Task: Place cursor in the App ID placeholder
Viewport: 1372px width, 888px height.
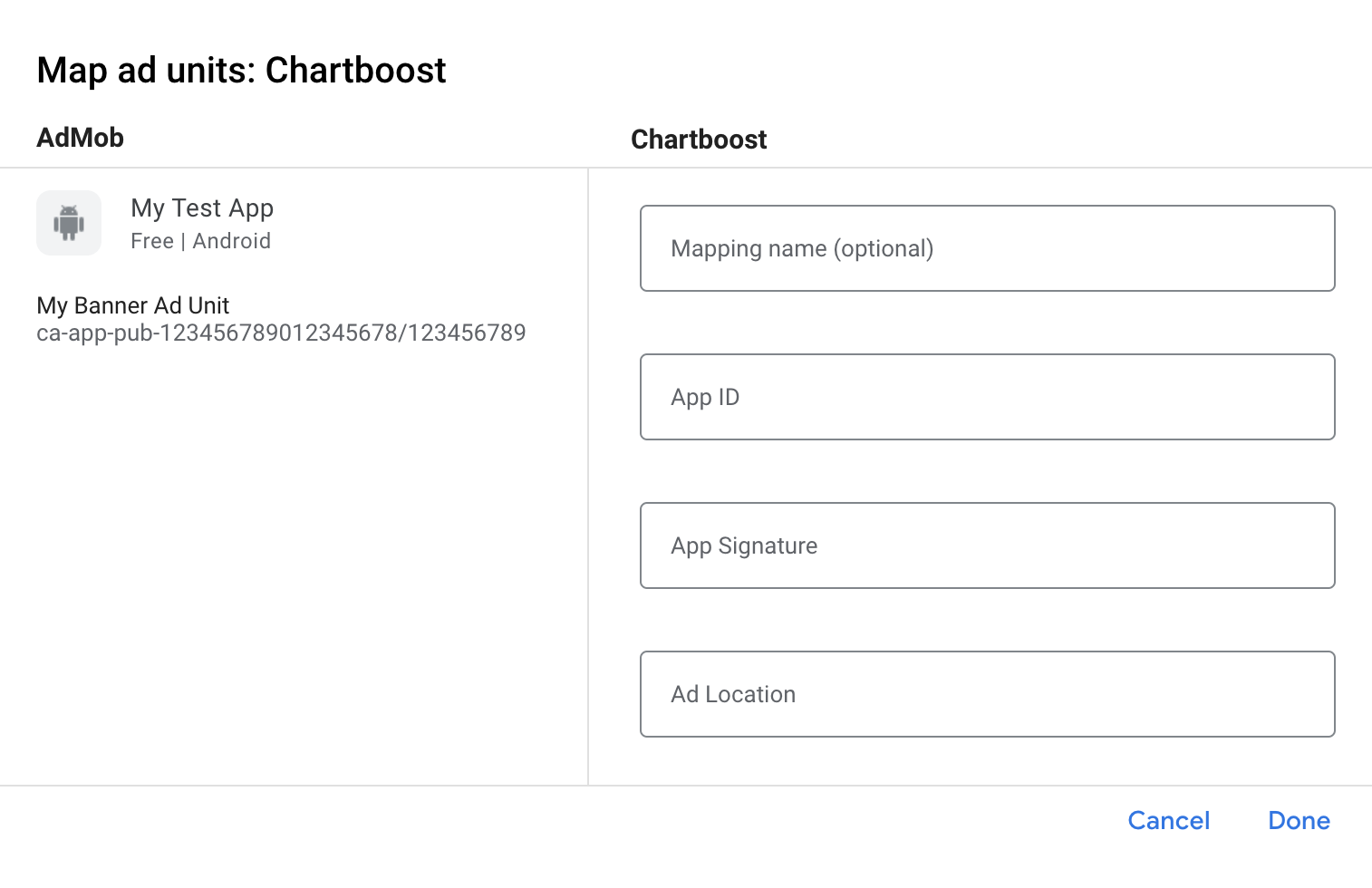Action: pyautogui.click(x=705, y=397)
